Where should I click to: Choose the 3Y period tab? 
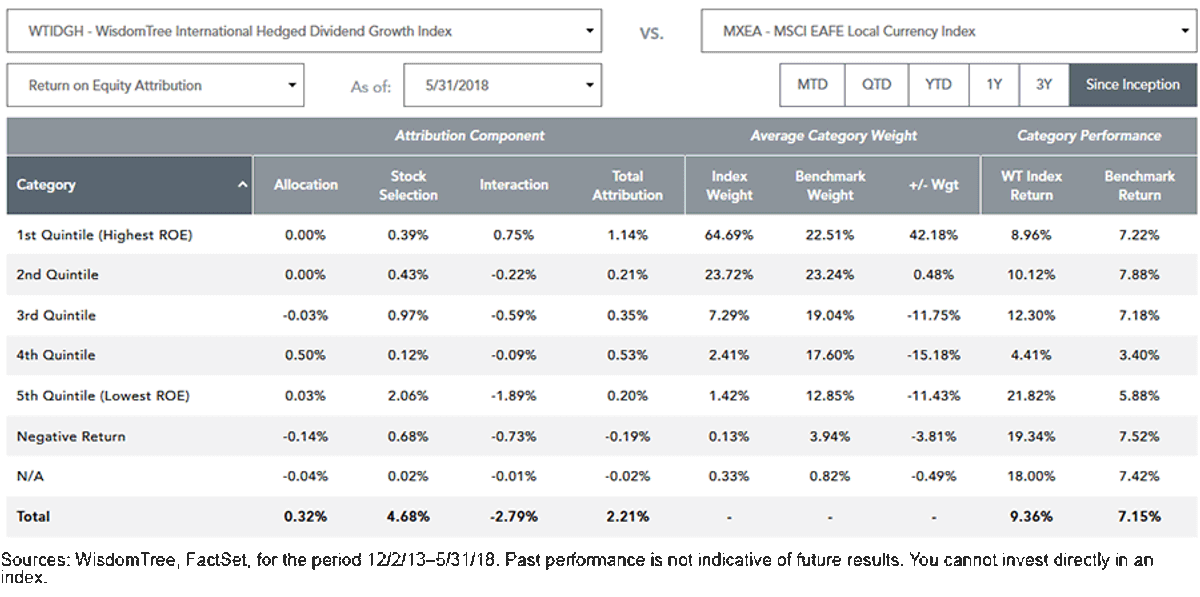1044,85
